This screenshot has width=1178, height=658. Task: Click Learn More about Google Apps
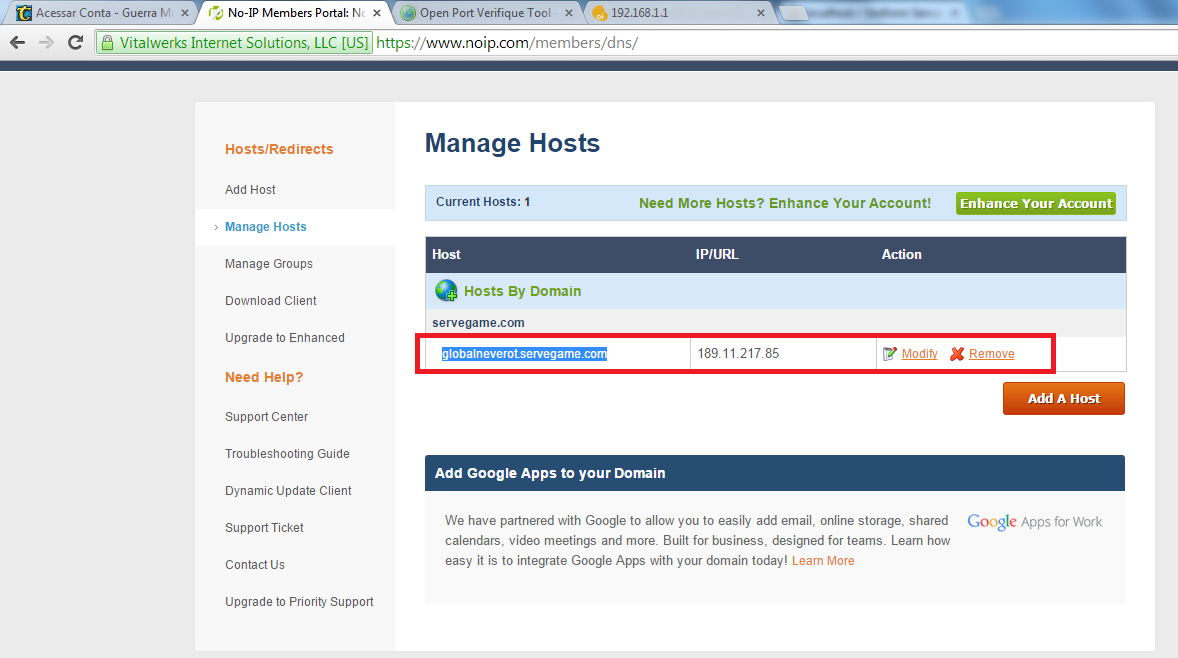click(x=823, y=561)
